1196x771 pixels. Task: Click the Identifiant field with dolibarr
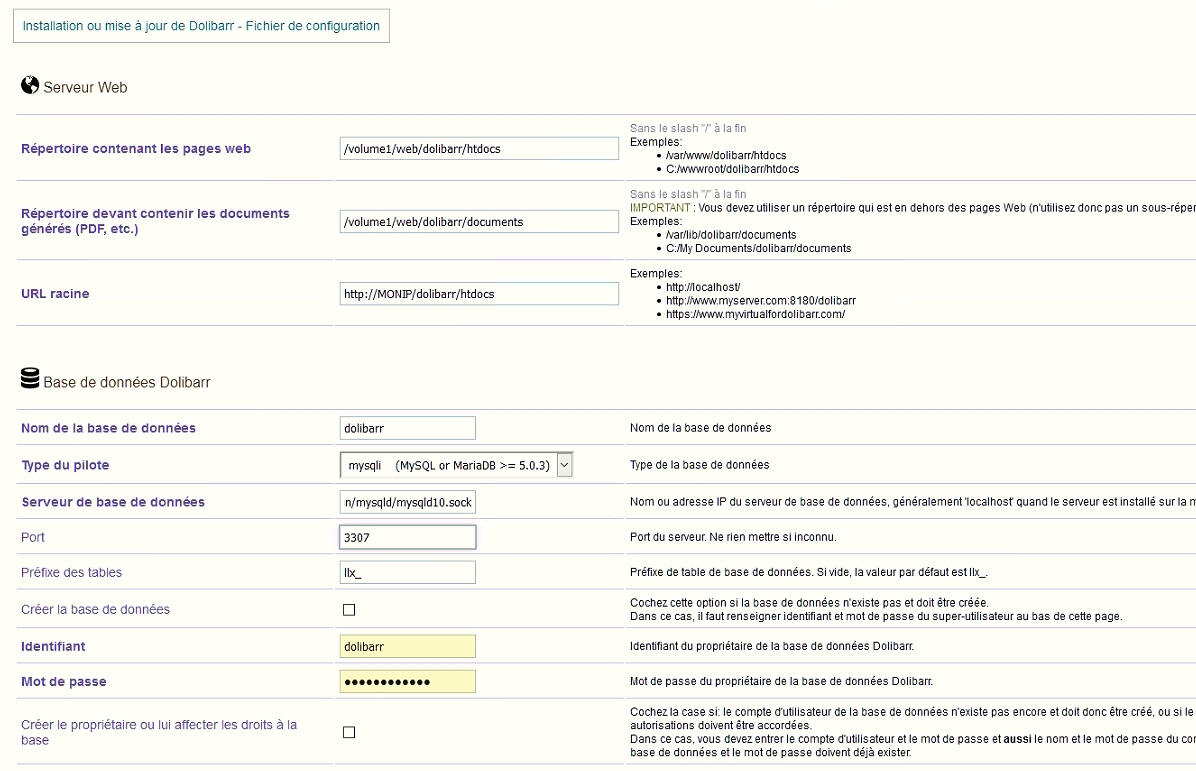tap(407, 647)
